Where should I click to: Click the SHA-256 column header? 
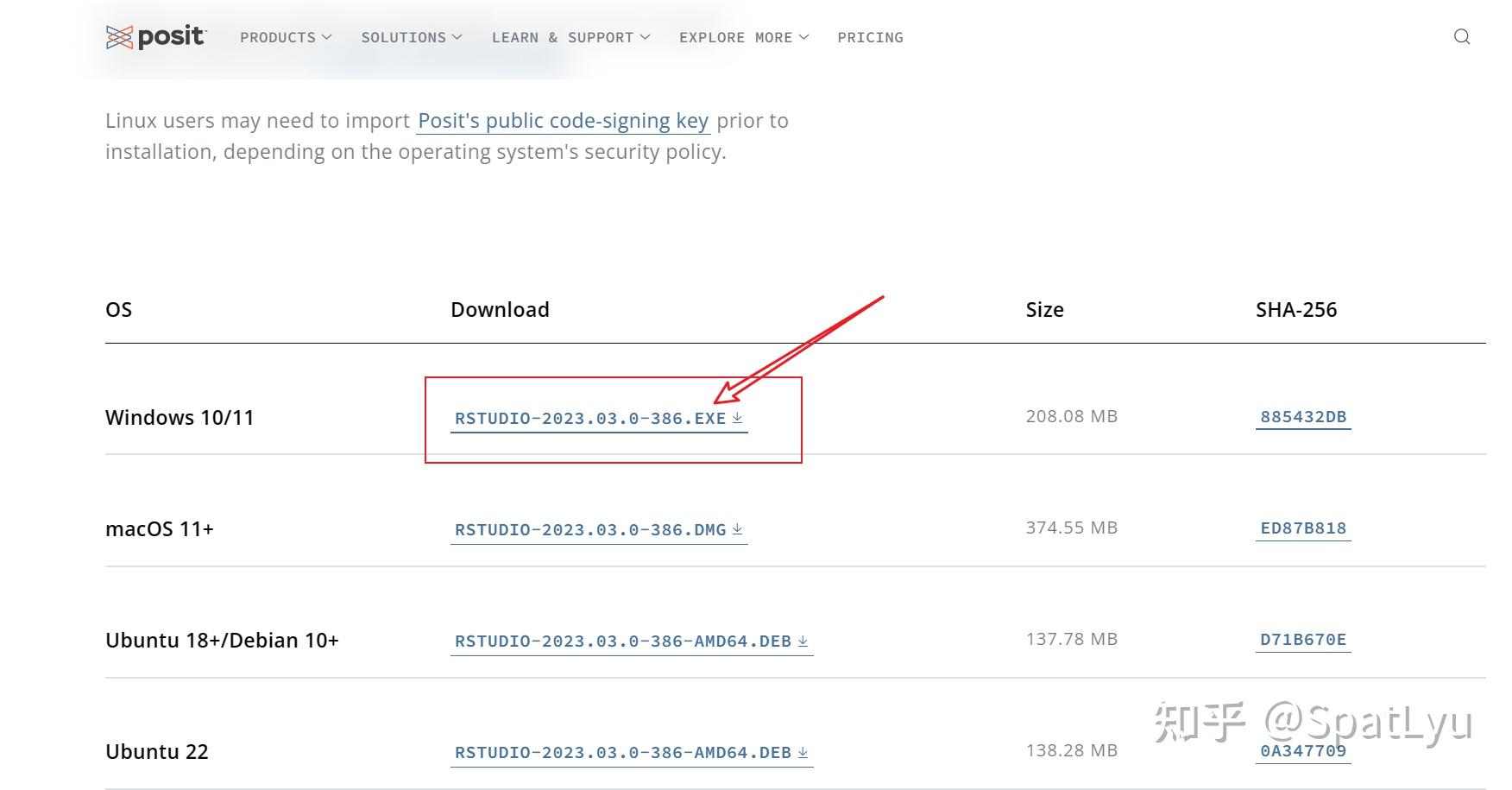(x=1296, y=310)
